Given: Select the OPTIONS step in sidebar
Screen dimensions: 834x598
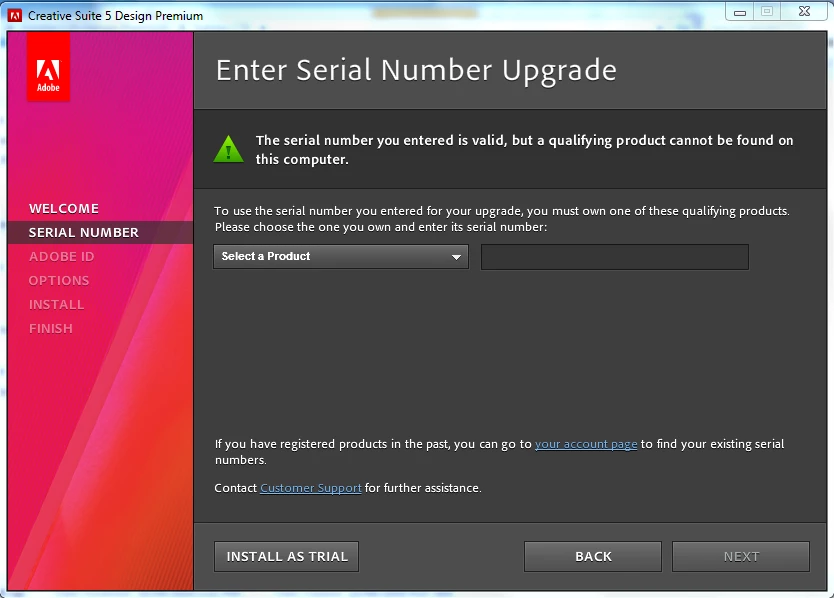Looking at the screenshot, I should 59,280.
